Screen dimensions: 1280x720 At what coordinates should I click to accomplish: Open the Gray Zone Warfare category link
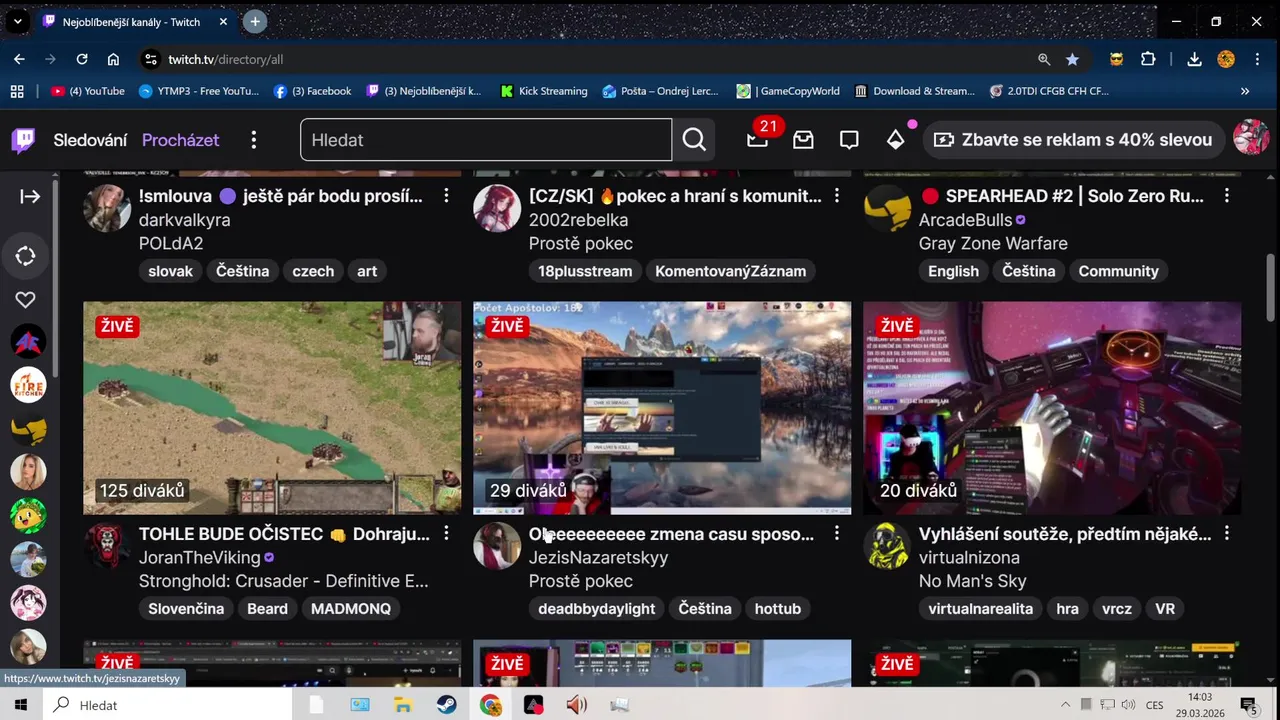pos(993,243)
